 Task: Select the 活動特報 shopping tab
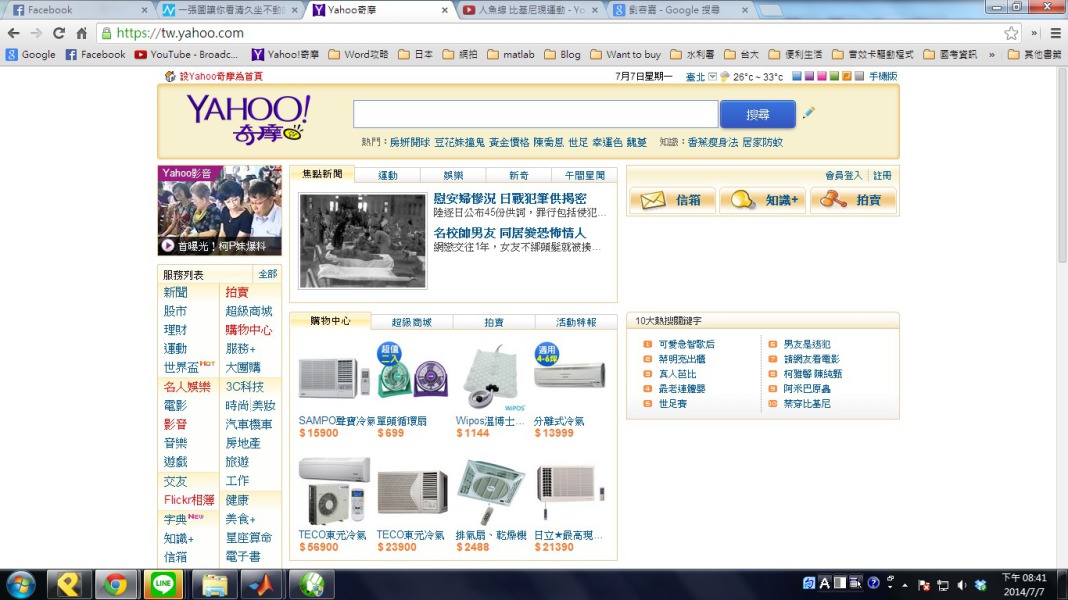tap(576, 322)
